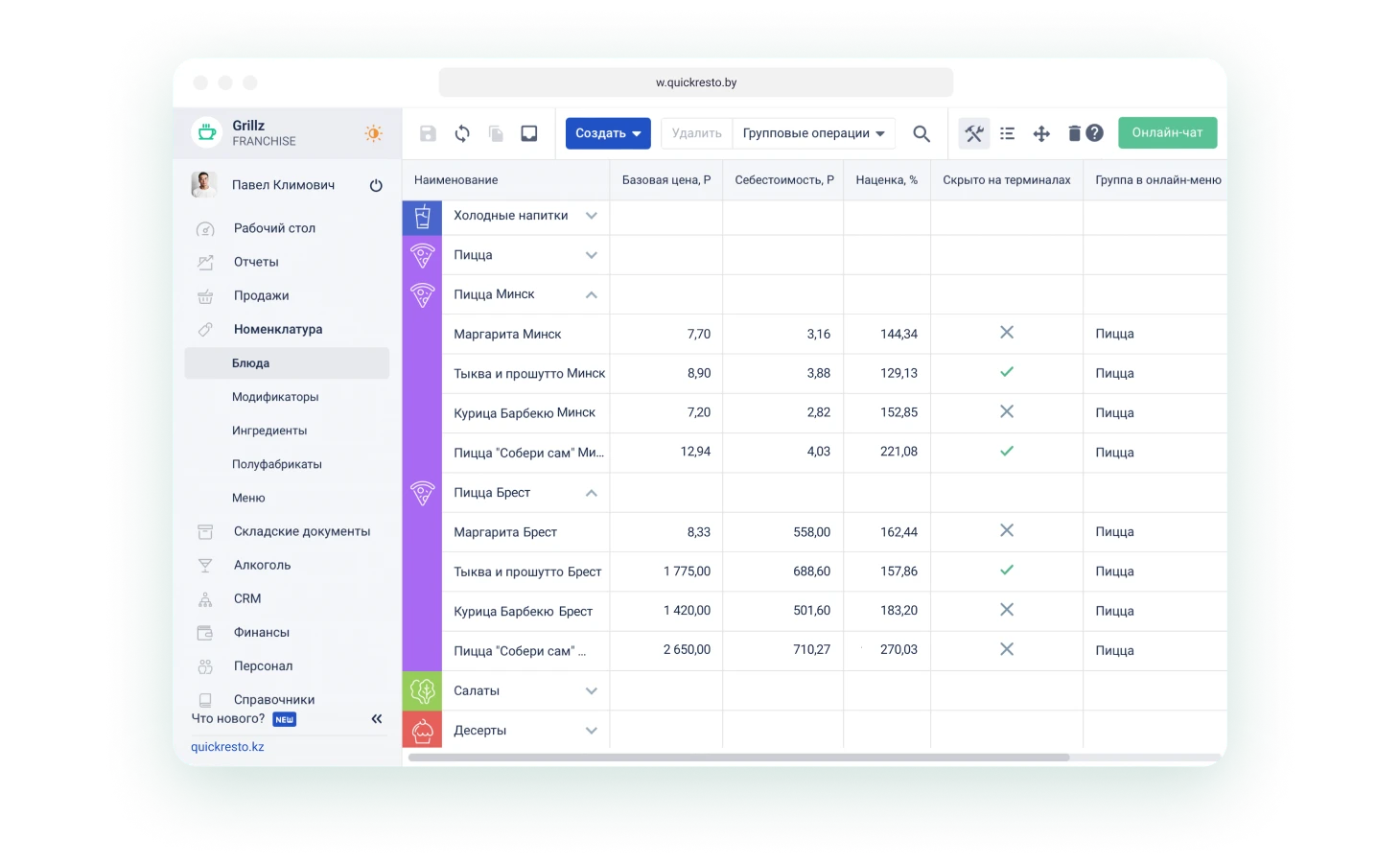Click the browser address bar w.quickresto.by
This screenshot has width=1400, height=863.
click(696, 82)
